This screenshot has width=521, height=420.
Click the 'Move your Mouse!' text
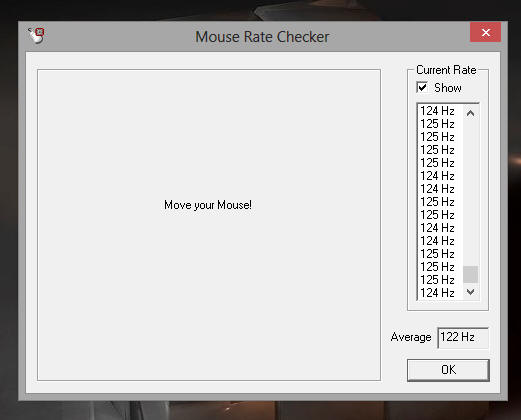(x=208, y=205)
